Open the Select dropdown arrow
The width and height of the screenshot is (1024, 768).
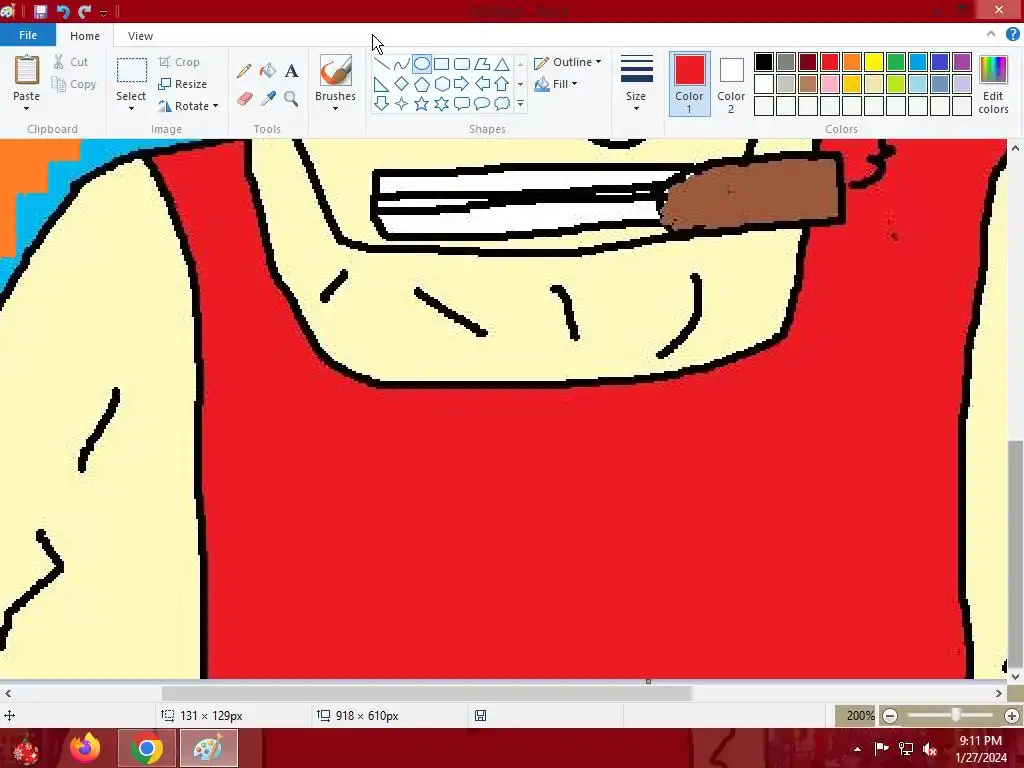131,108
